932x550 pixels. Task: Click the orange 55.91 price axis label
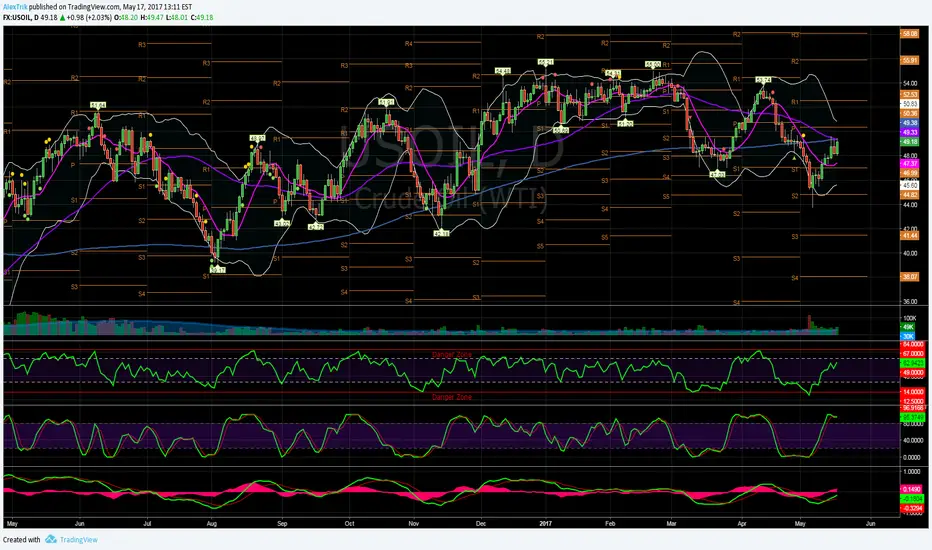click(910, 61)
